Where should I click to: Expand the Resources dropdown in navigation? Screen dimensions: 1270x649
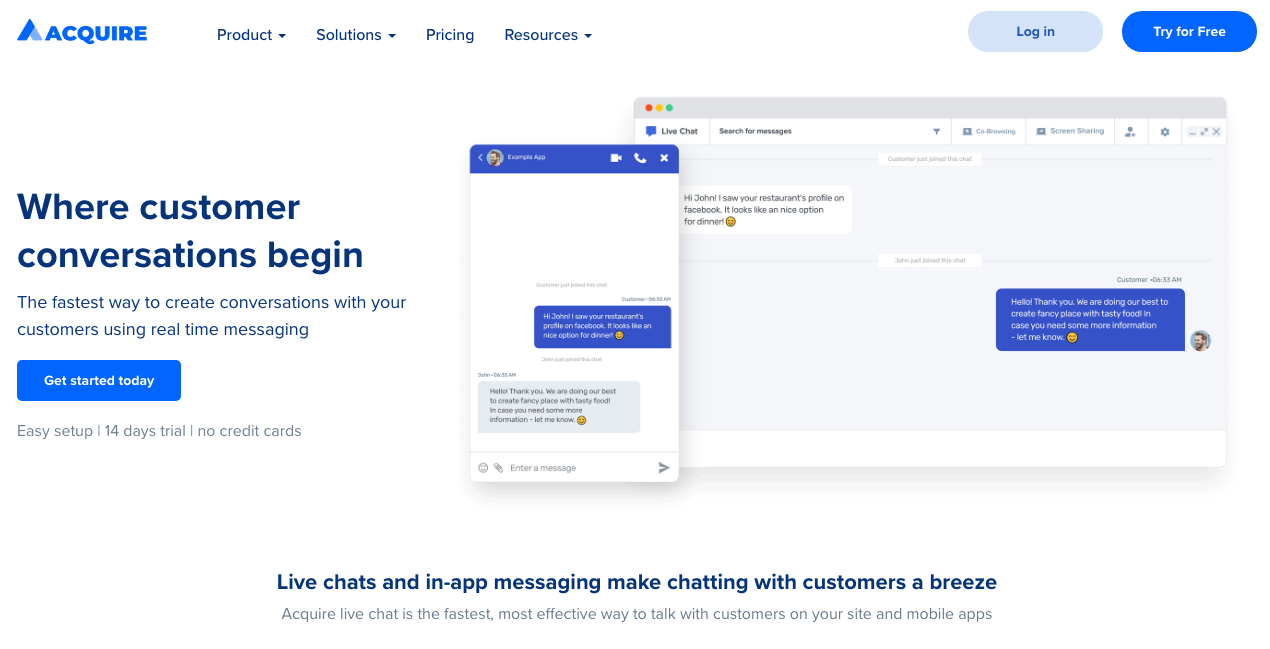547,35
